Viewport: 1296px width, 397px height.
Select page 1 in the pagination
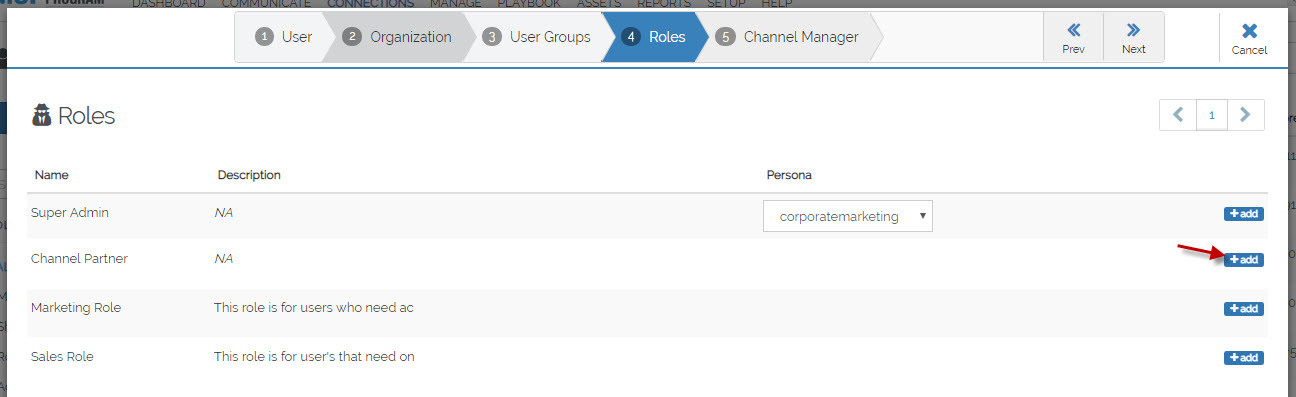point(1212,115)
